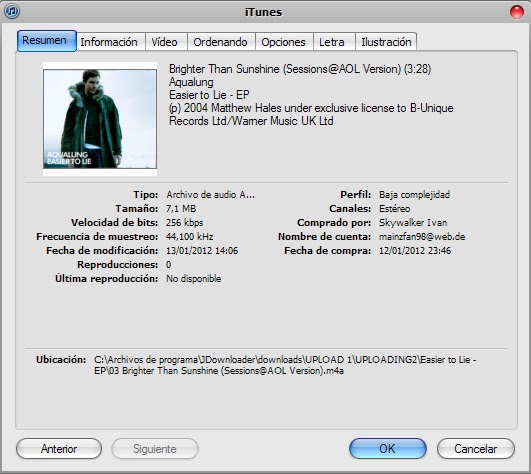Click the Reproducciones value '0'

coord(169,264)
